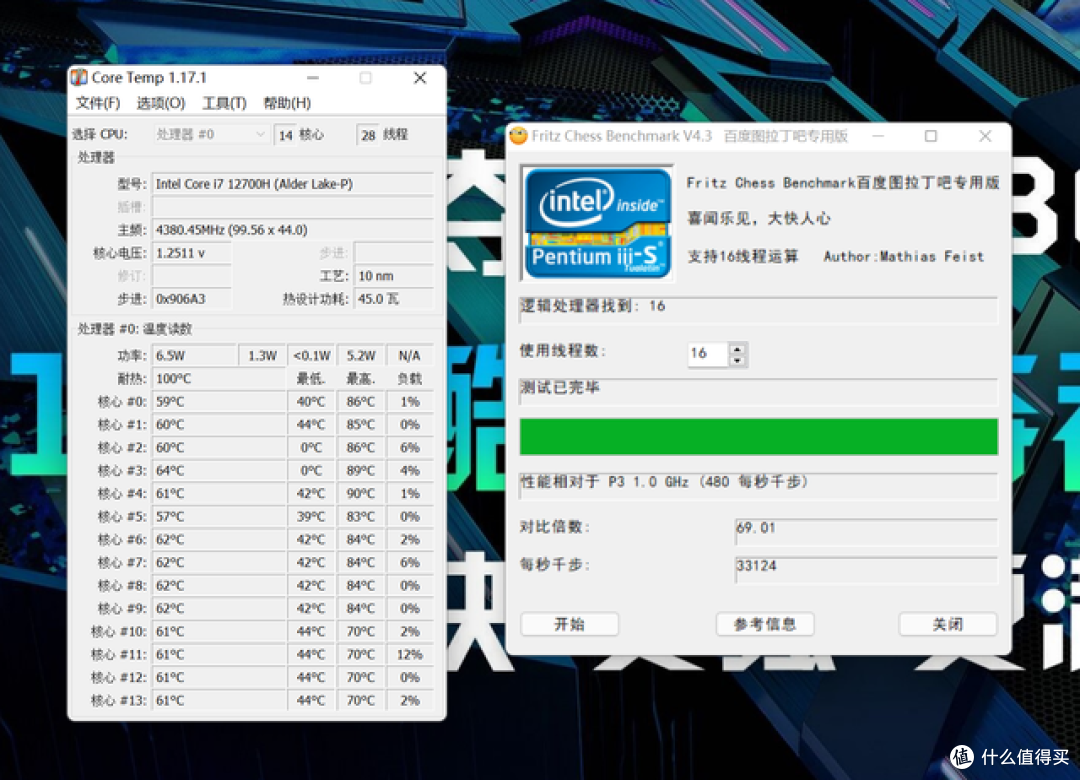Click the 耐热 value 100°C
The image size is (1080, 780).
click(x=218, y=378)
